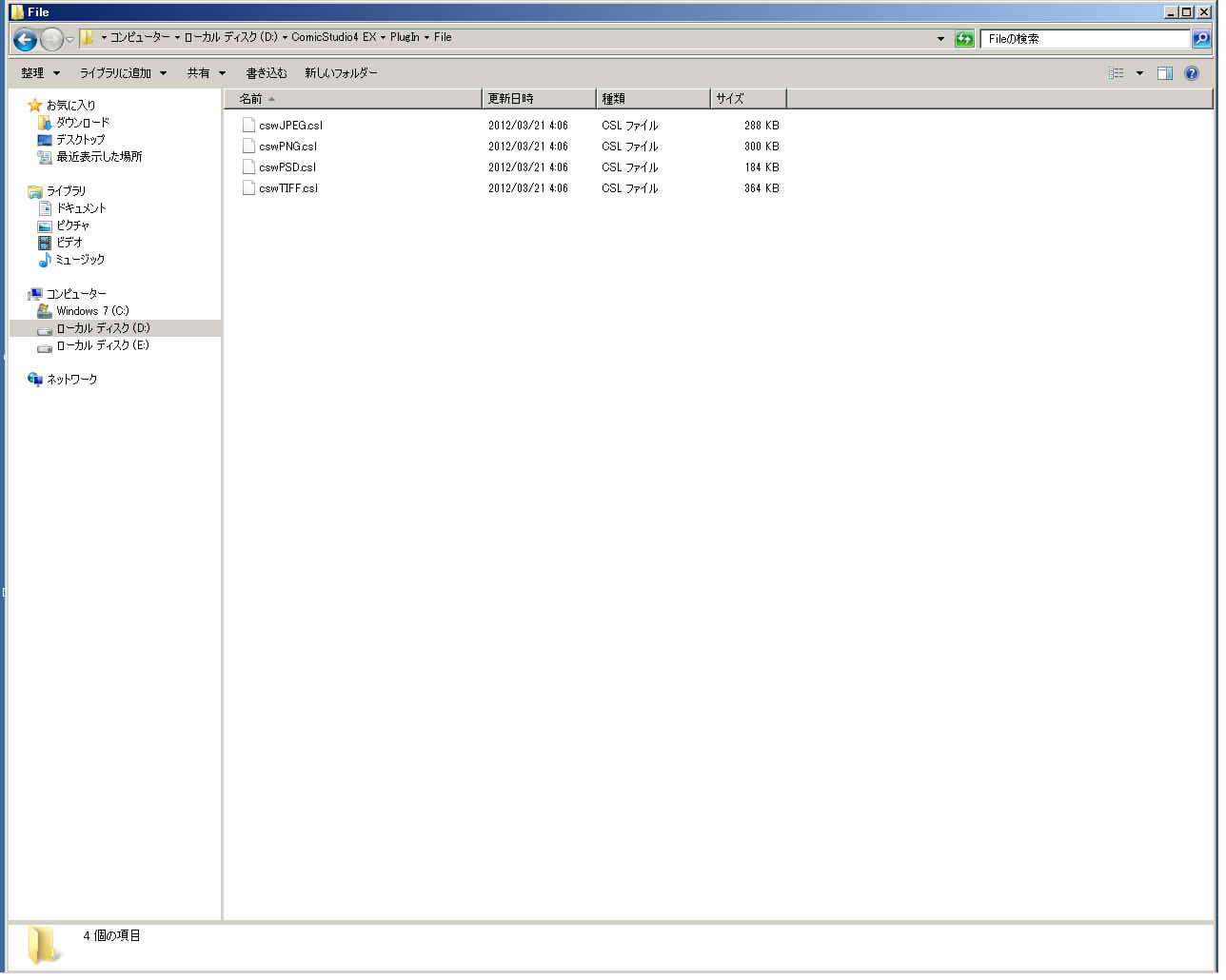Image resolution: width=1226 pixels, height=980 pixels.
Task: Open Windows 7 (C:) drive
Action: [x=91, y=311]
